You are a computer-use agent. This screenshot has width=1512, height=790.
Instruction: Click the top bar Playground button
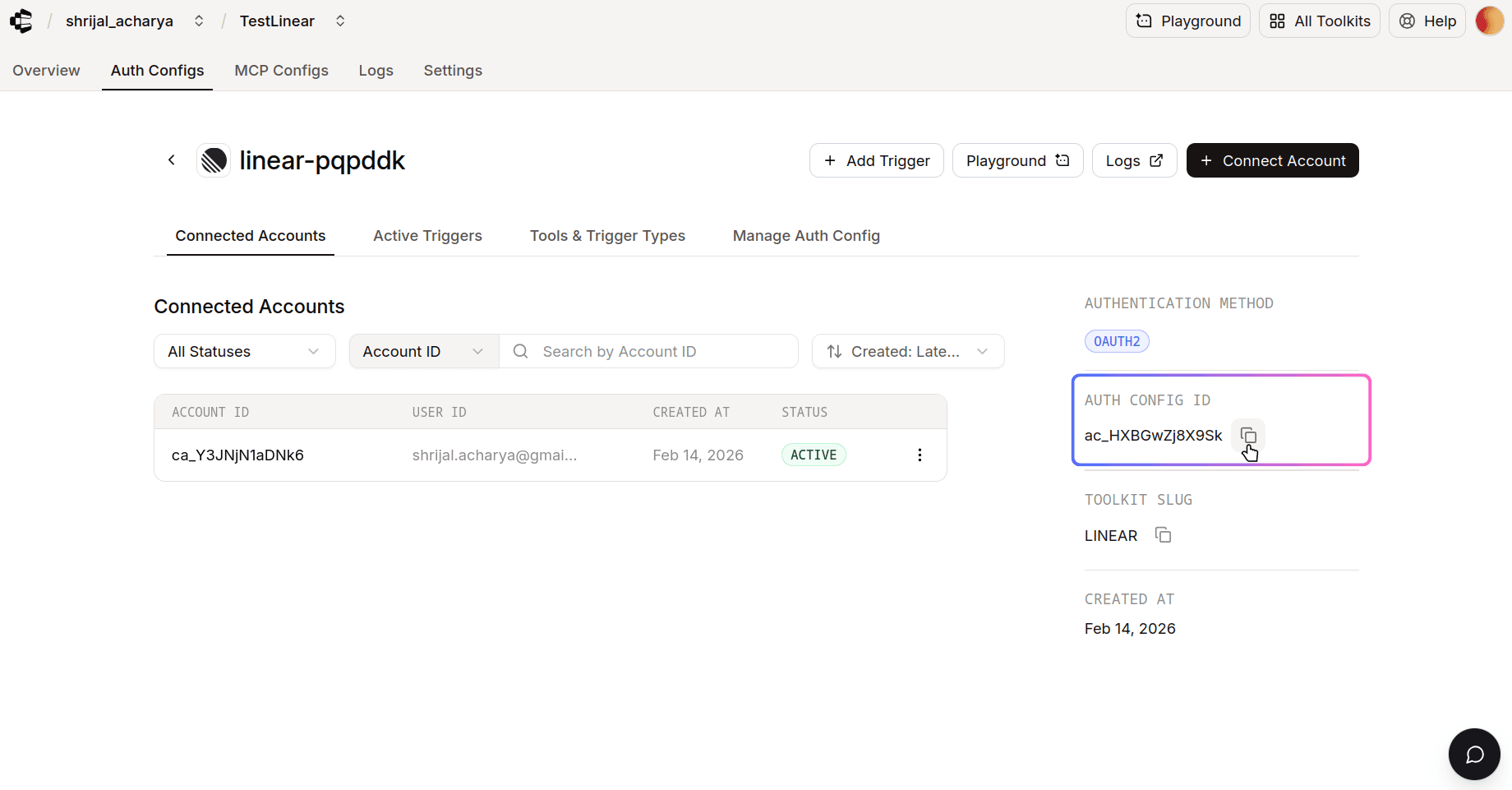click(x=1187, y=21)
